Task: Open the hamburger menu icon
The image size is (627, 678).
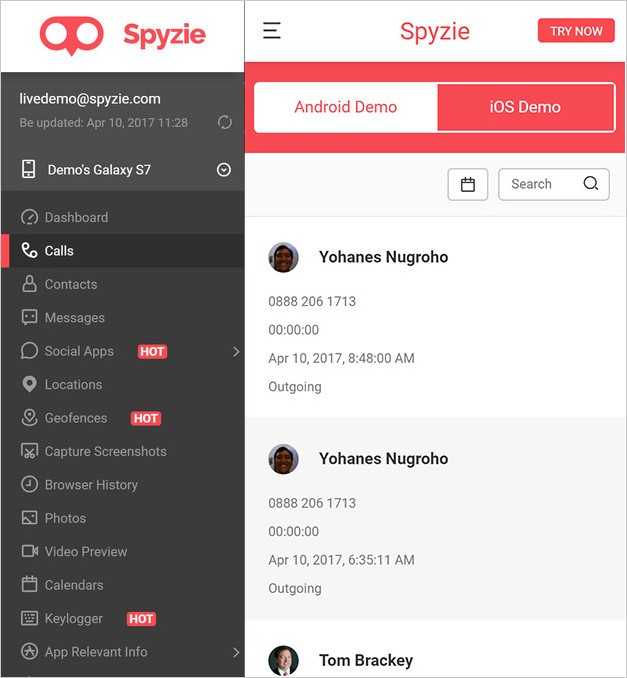Action: 271,30
